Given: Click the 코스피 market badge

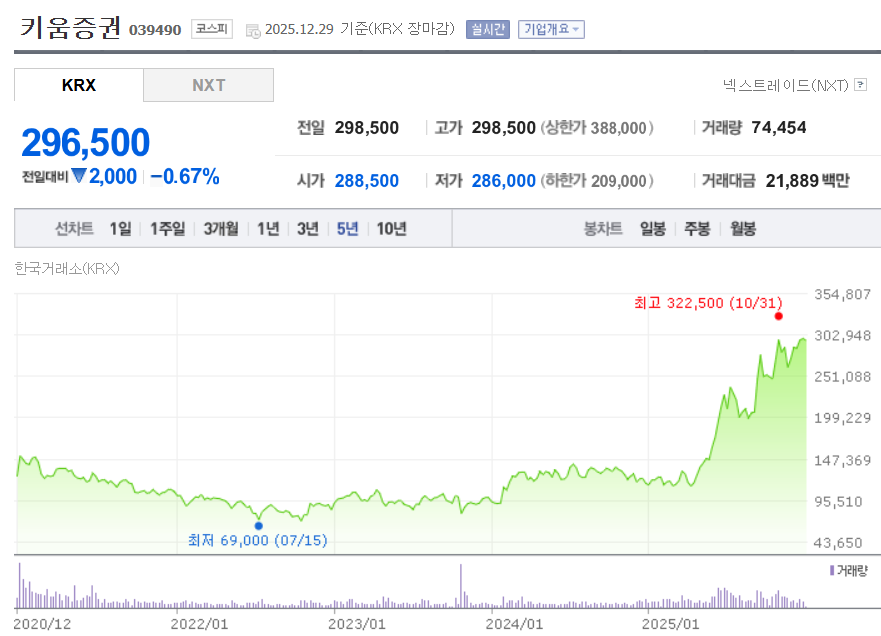Looking at the screenshot, I should 212,29.
